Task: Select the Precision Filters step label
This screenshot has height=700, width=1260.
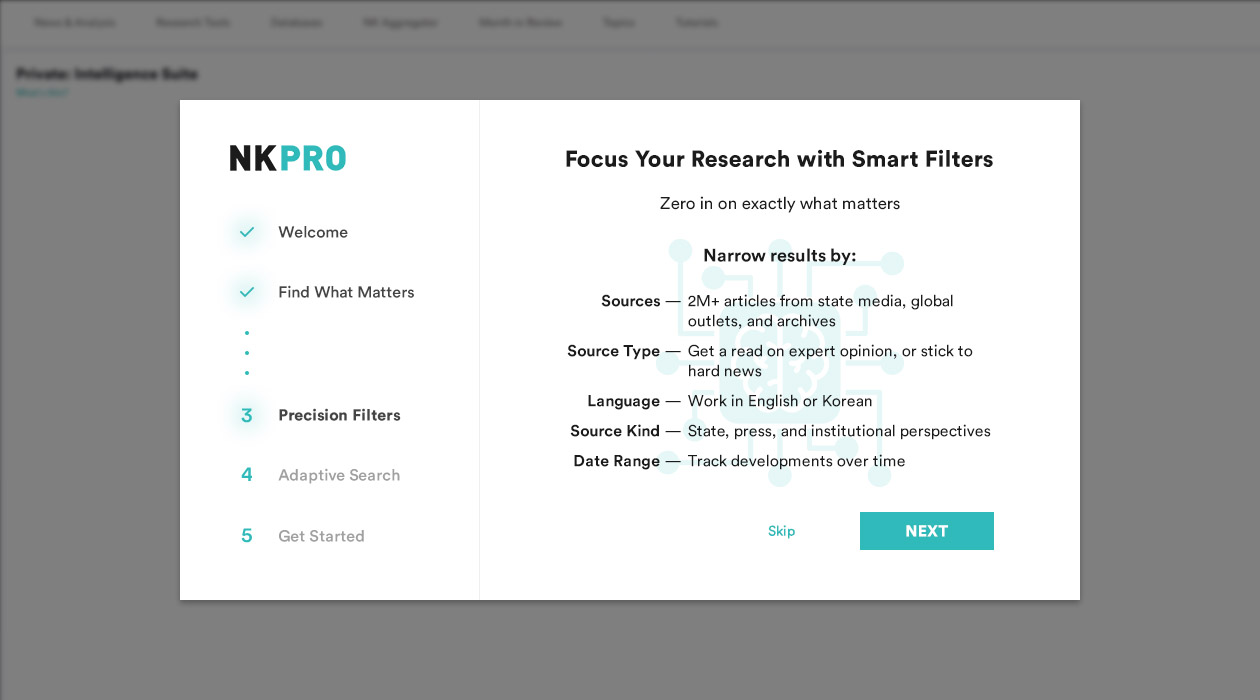Action: [x=339, y=415]
